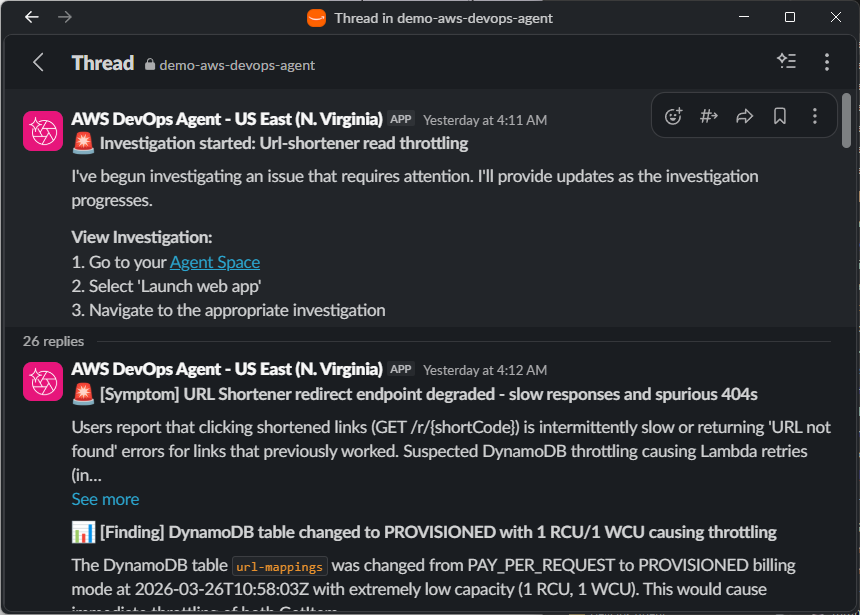Click the vertical scrollbar on the right
The image size is (860, 615).
coord(849,120)
